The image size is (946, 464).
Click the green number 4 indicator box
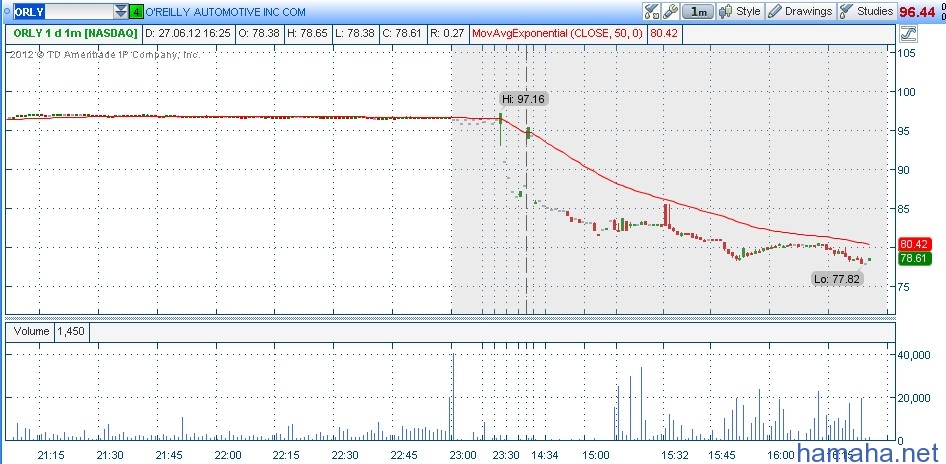[x=137, y=11]
